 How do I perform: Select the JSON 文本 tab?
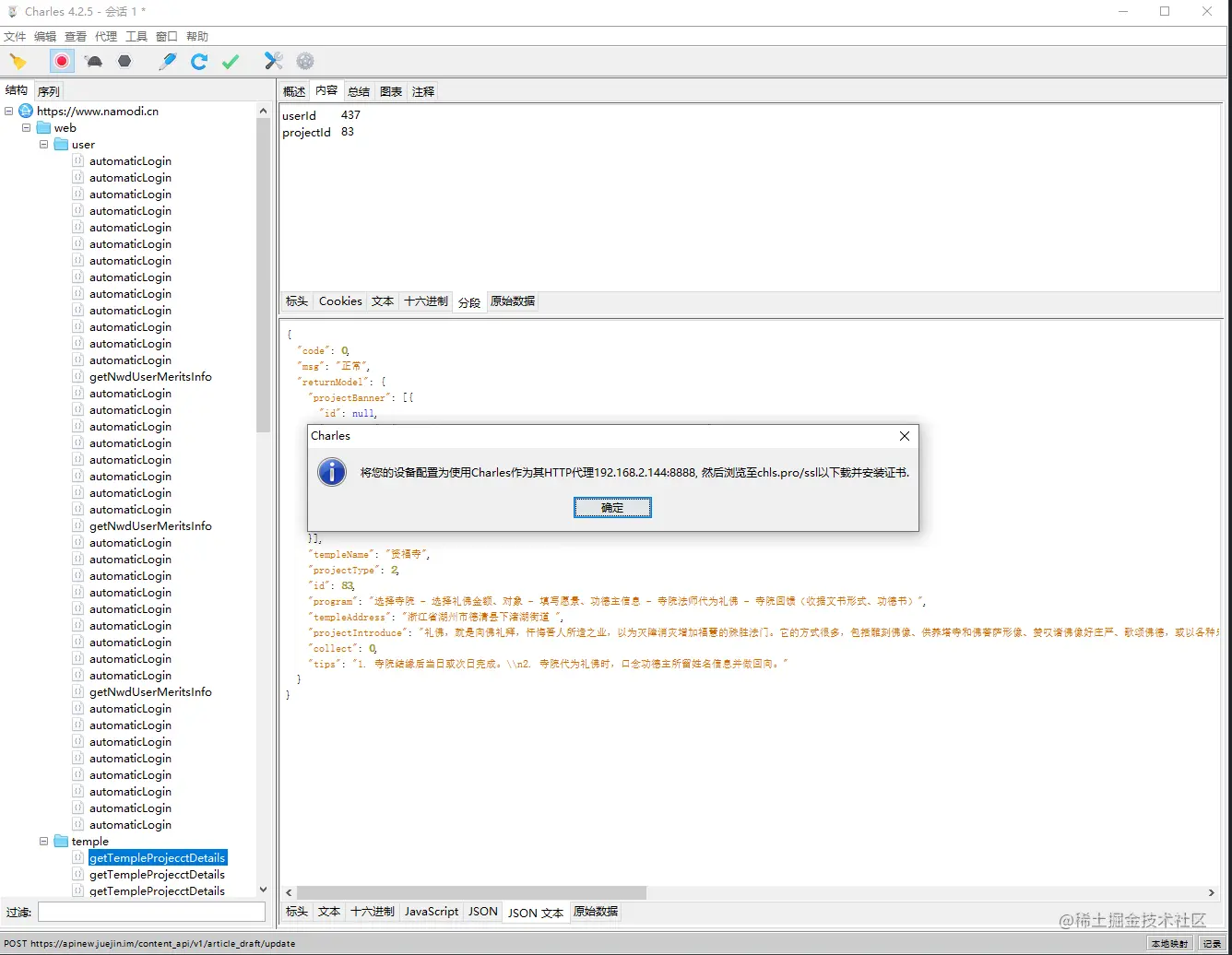pos(536,913)
